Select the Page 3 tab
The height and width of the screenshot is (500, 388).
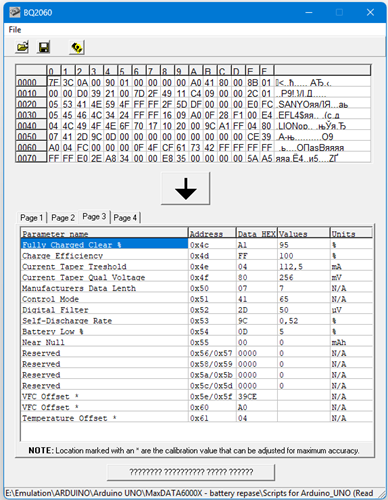[94, 217]
